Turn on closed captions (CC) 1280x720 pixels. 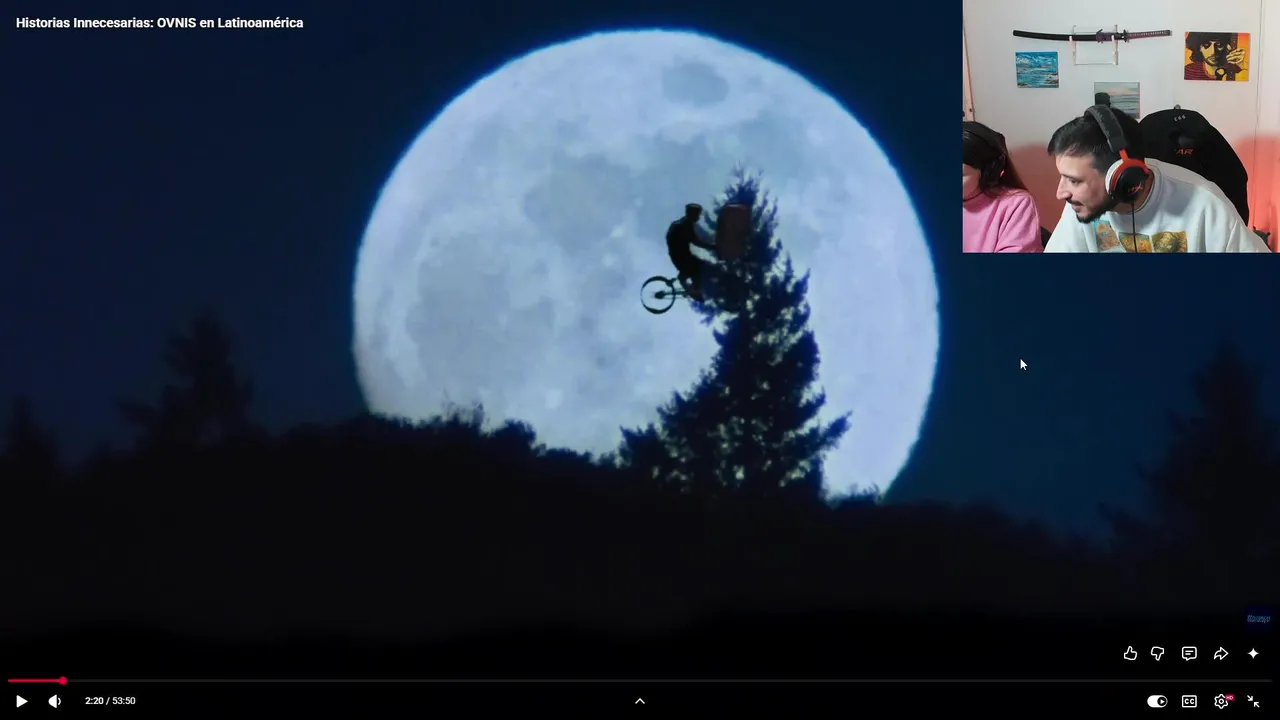click(1189, 701)
